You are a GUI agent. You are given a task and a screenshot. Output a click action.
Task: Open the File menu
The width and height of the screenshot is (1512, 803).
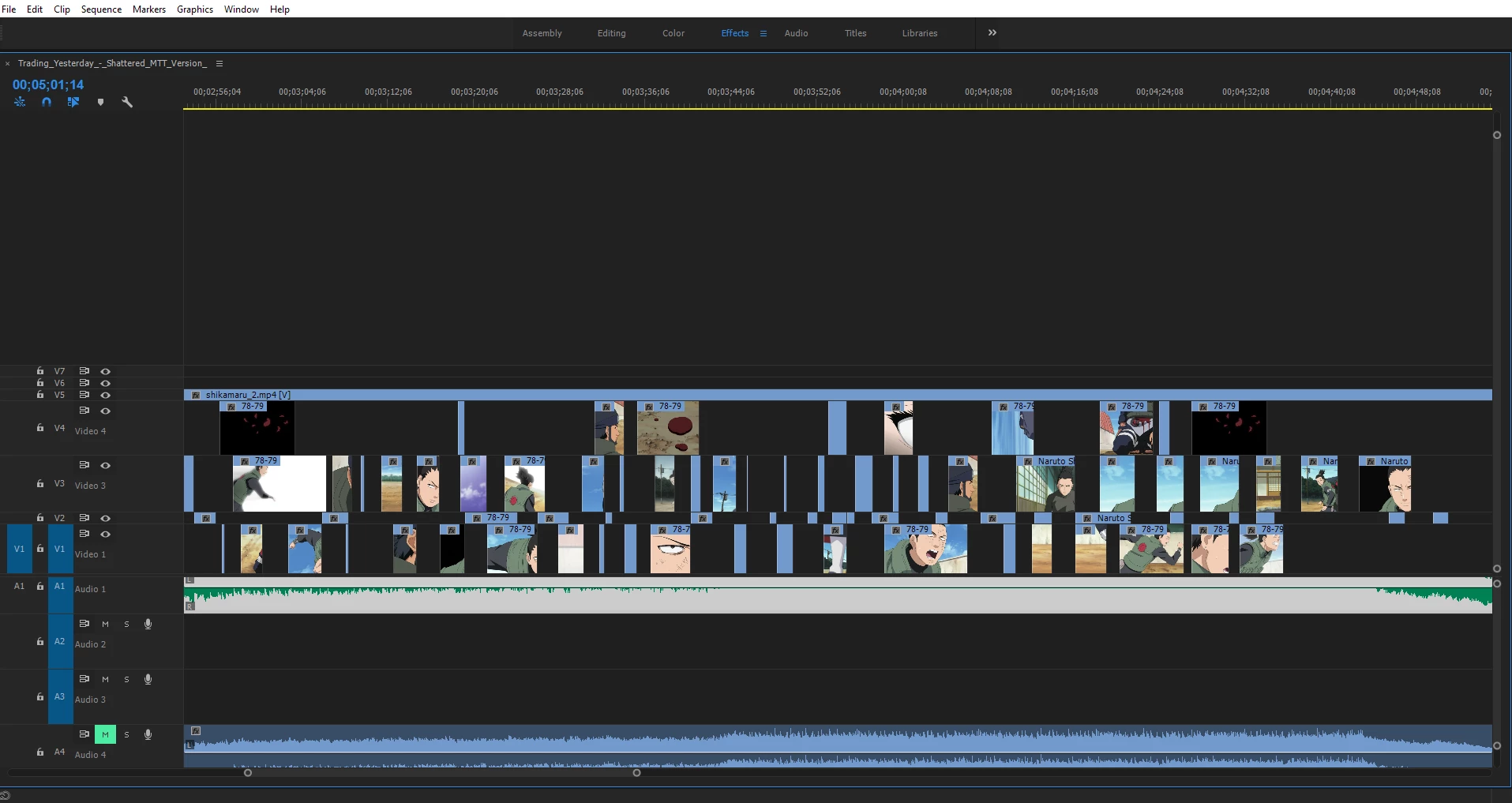pyautogui.click(x=9, y=9)
